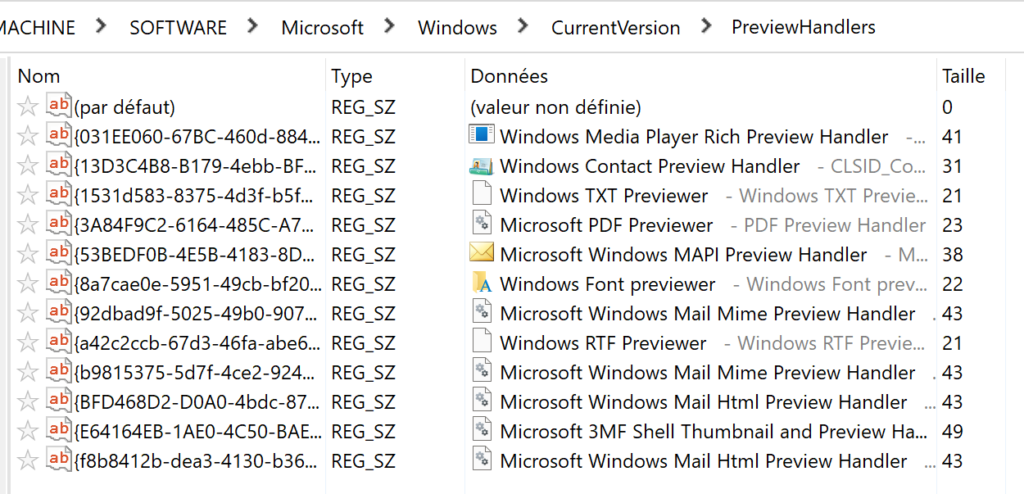Screen dimensions: 1024x494
Task: Click the Windows Contact Preview Handler icon
Action: click(x=482, y=166)
